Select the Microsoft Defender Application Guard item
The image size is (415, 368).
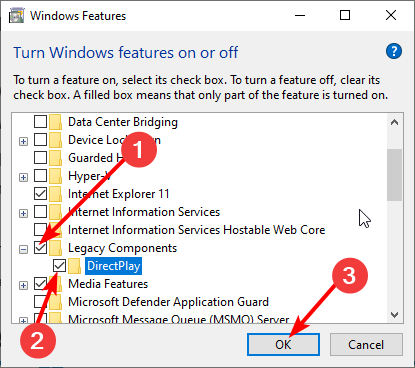(x=168, y=302)
